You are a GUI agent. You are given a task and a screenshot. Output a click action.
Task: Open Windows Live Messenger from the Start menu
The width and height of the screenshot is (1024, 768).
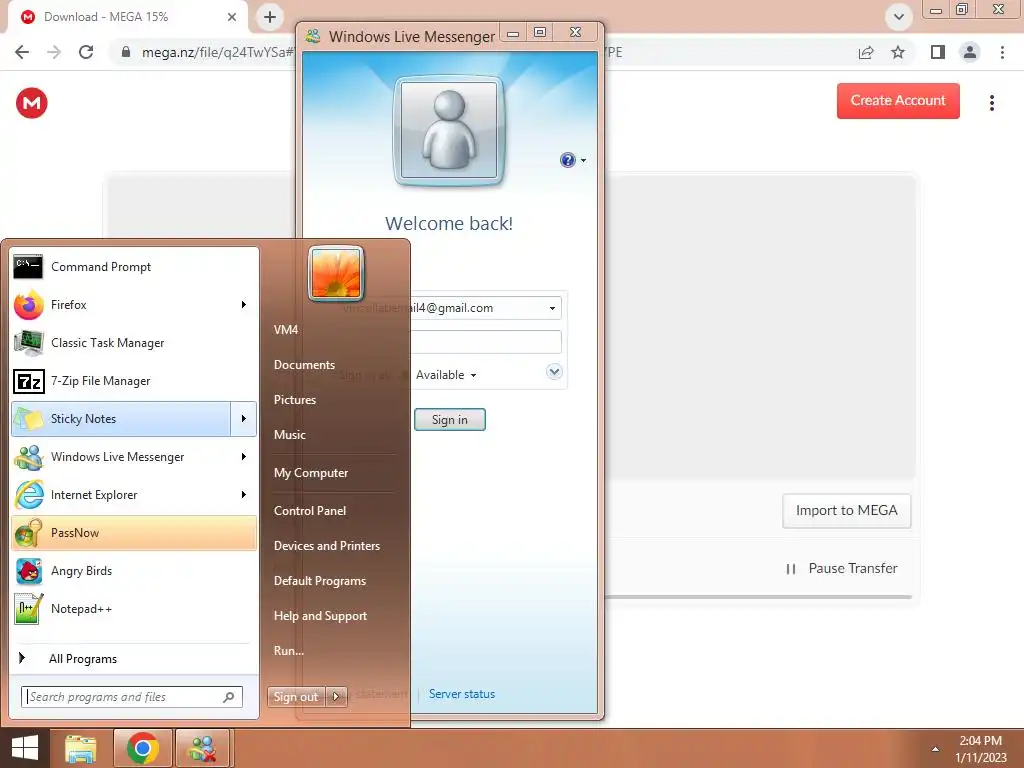click(x=121, y=456)
